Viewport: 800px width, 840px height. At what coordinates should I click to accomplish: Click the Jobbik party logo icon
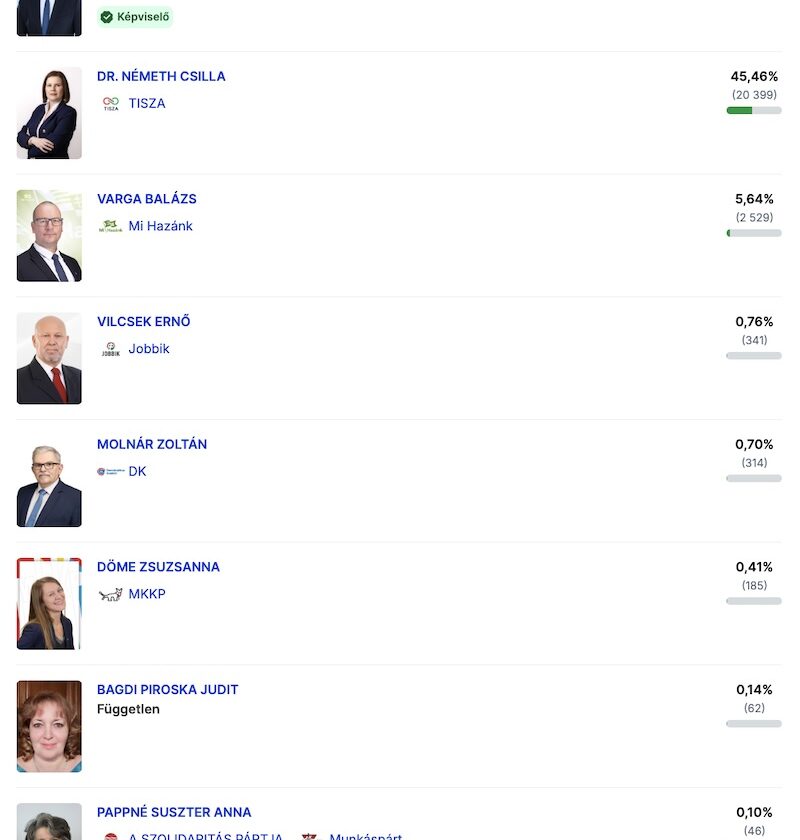pyautogui.click(x=110, y=349)
